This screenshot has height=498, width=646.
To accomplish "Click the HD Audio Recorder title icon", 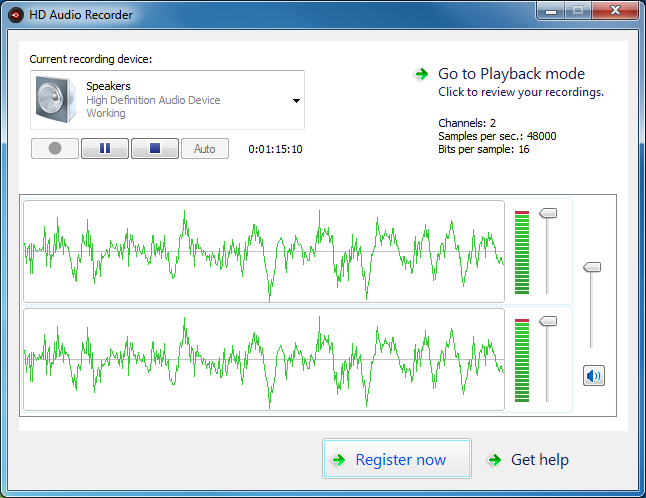I will [16, 15].
